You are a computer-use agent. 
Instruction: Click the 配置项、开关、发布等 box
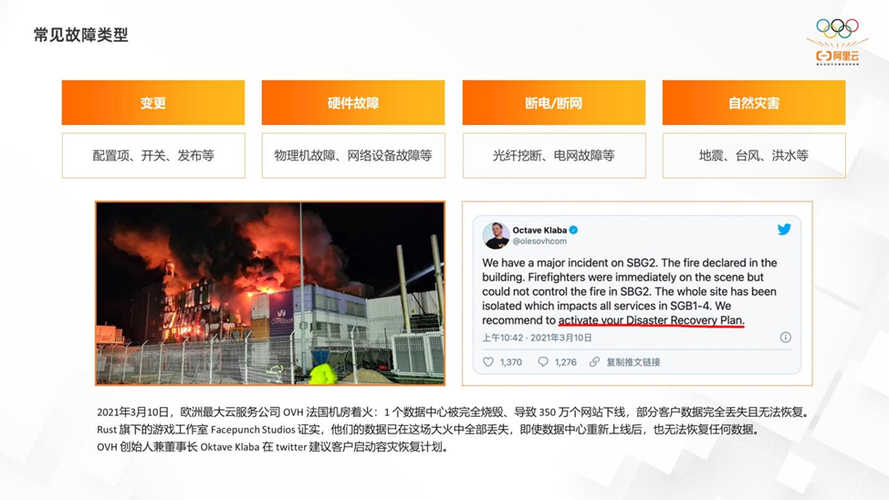point(153,155)
